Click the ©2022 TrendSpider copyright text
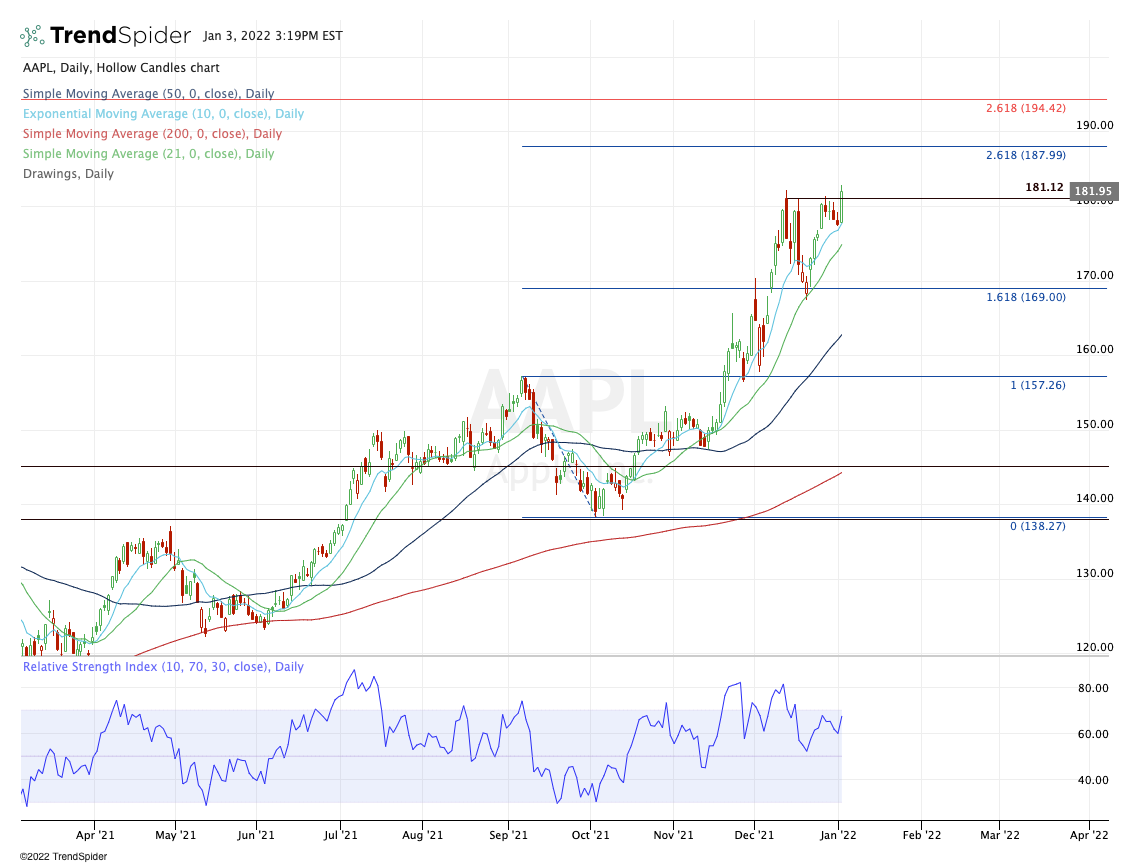 (x=63, y=857)
